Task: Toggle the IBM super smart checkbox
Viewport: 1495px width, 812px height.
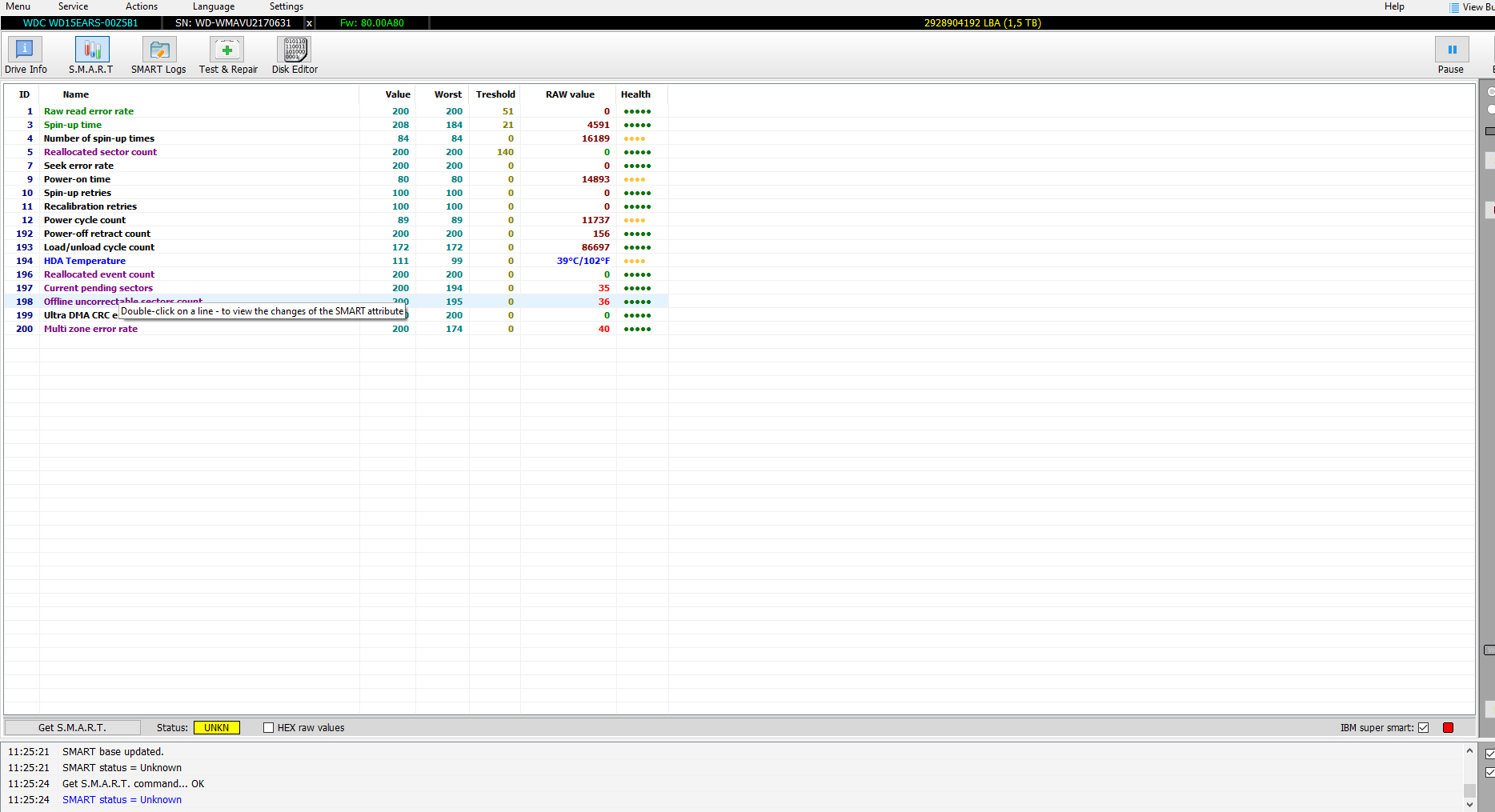Action: pyautogui.click(x=1423, y=727)
